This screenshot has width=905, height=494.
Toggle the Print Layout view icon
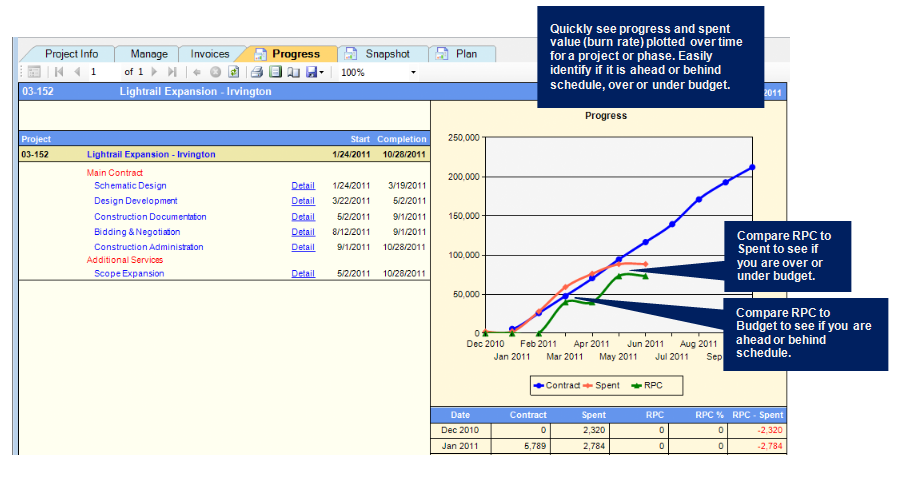(275, 72)
